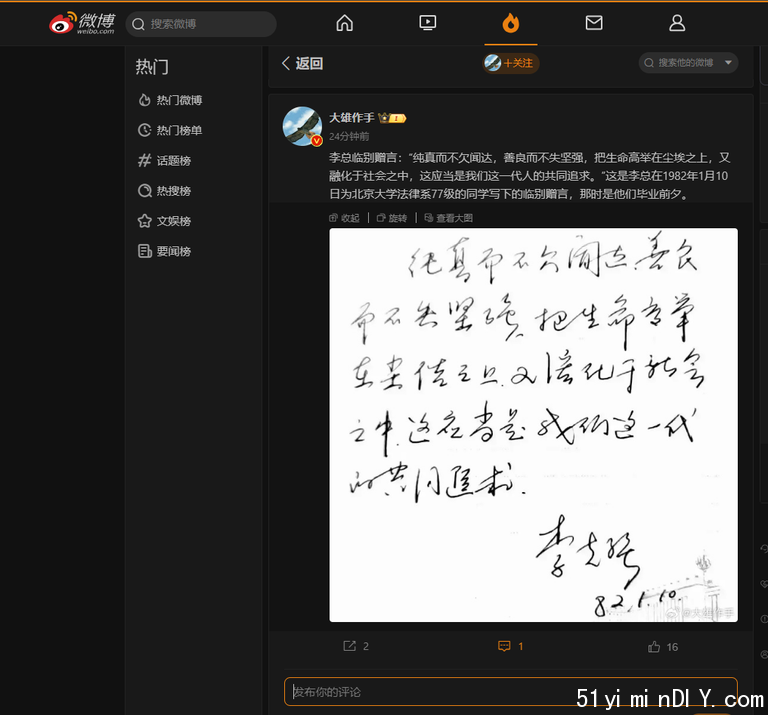Focus the 发布你的评论 comment box
Image resolution: width=768 pixels, height=715 pixels.
[510, 691]
